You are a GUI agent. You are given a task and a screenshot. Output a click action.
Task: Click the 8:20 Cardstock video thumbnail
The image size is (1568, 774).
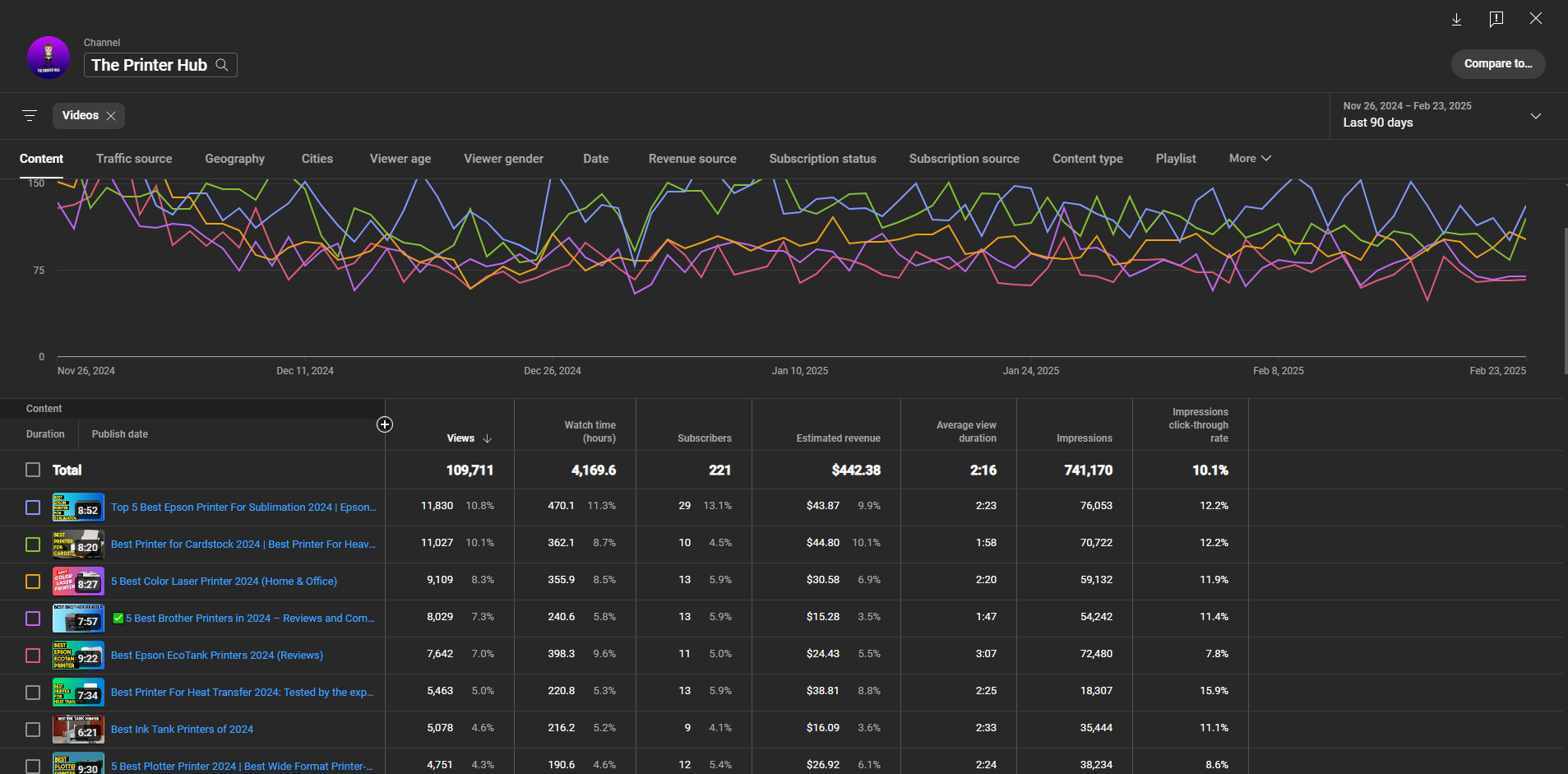click(78, 545)
